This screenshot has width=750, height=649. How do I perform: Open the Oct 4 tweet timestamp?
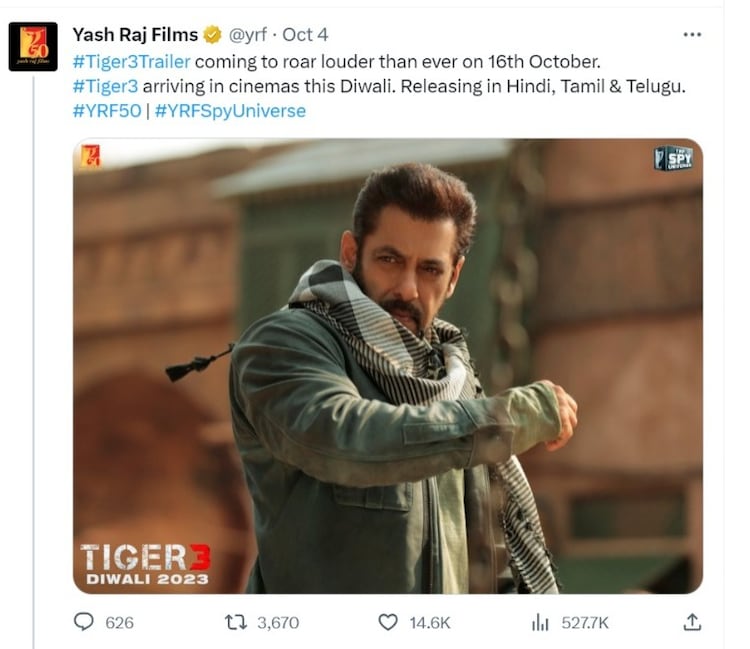click(305, 35)
